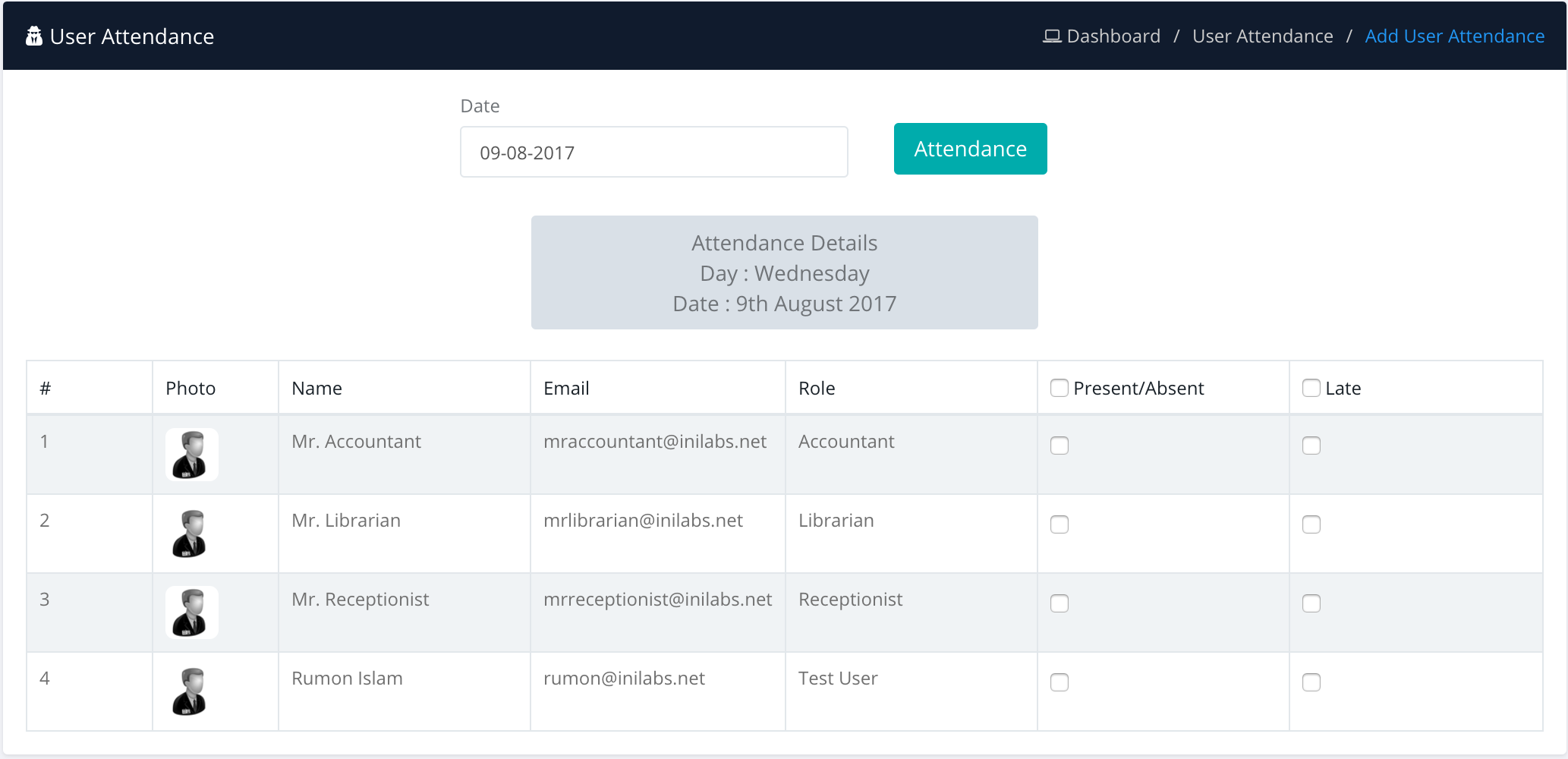Image resolution: width=1568 pixels, height=759 pixels.
Task: Mark Mr. Accountant as present
Action: tap(1060, 446)
